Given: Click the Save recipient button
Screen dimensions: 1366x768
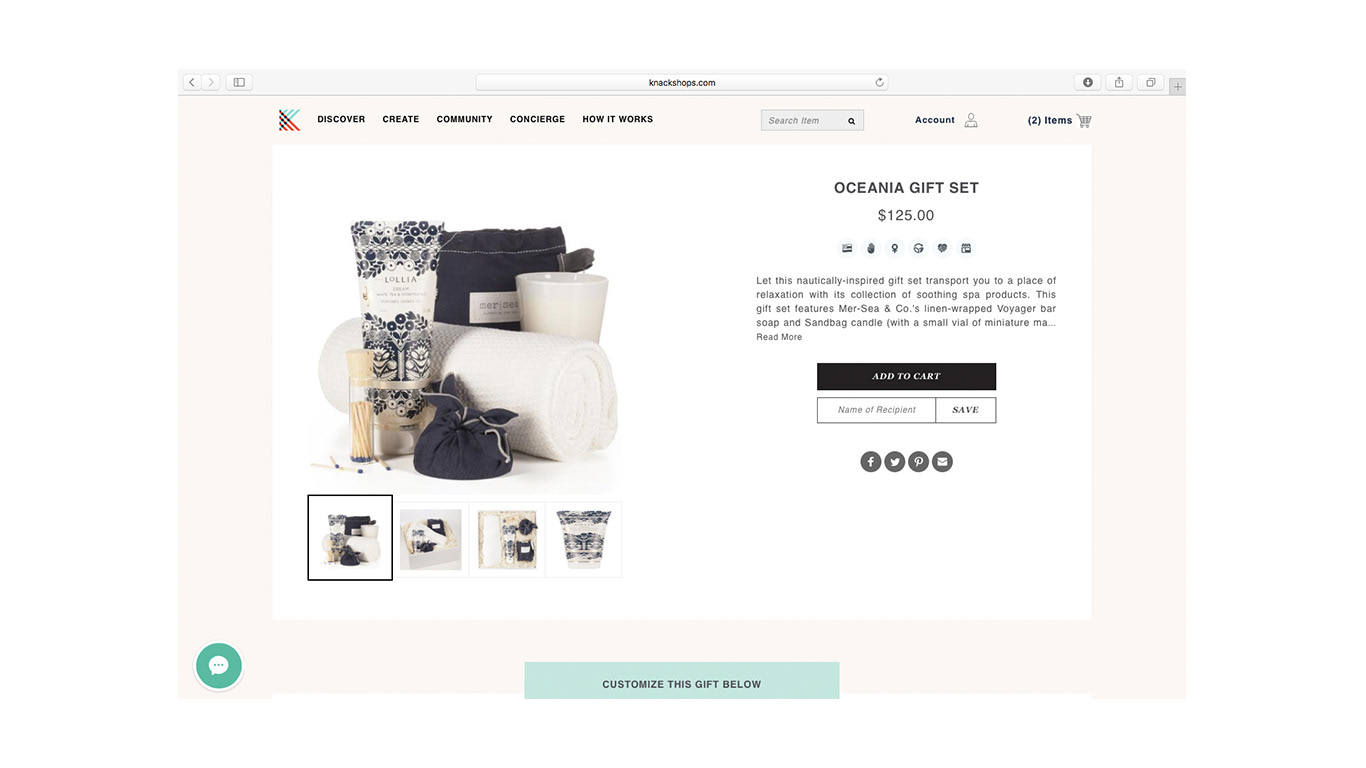Looking at the screenshot, I should coord(966,410).
